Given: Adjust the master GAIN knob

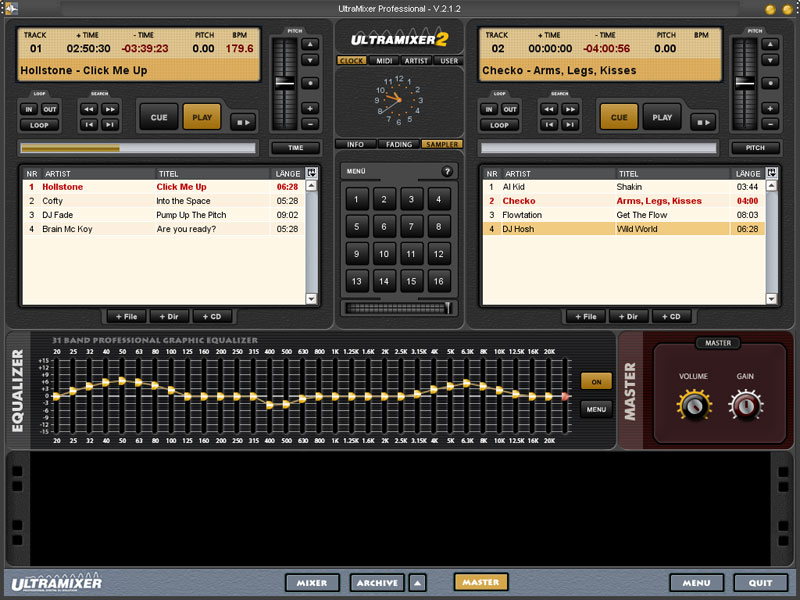Looking at the screenshot, I should [x=745, y=406].
